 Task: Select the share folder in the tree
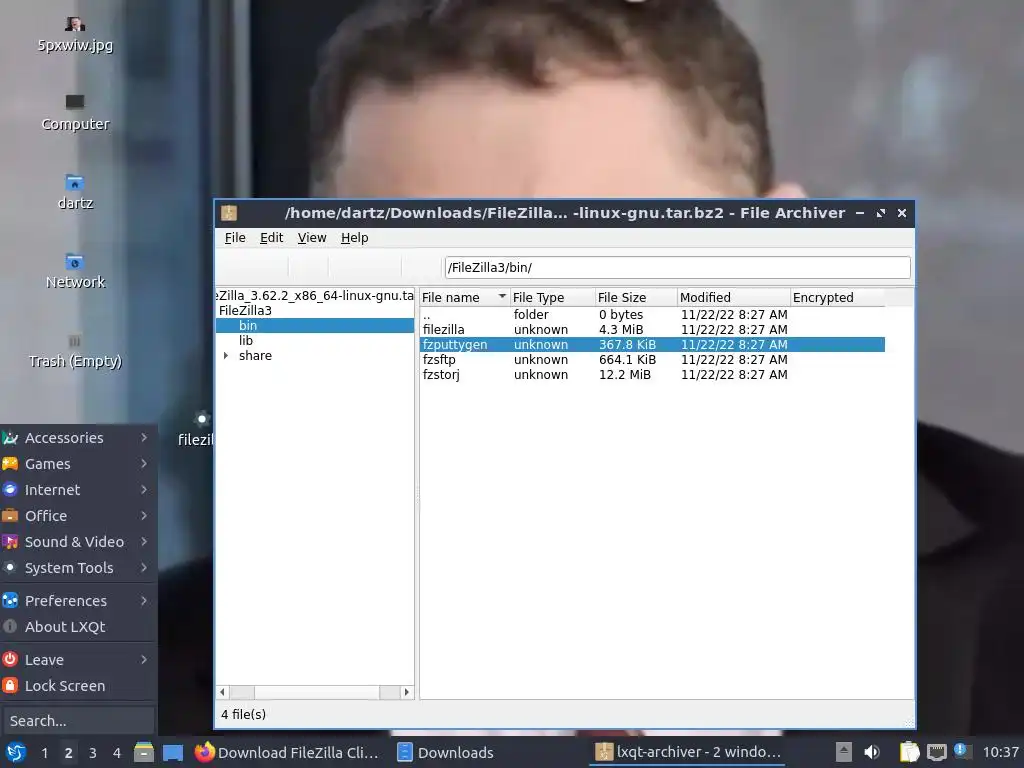255,355
